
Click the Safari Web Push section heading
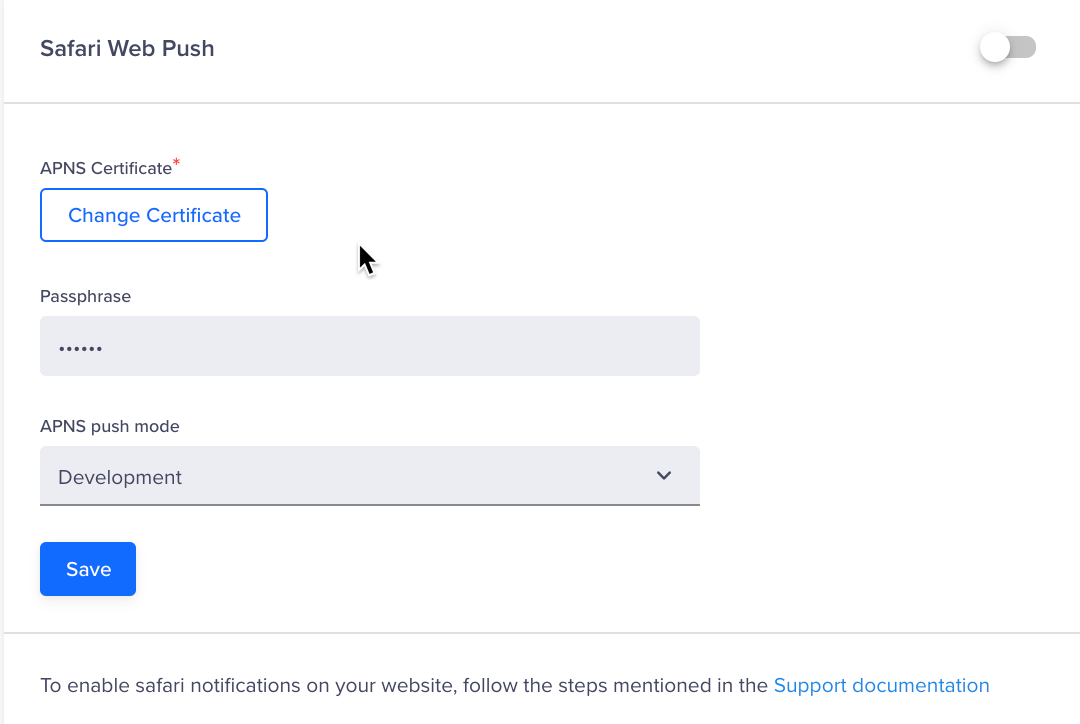(x=127, y=48)
